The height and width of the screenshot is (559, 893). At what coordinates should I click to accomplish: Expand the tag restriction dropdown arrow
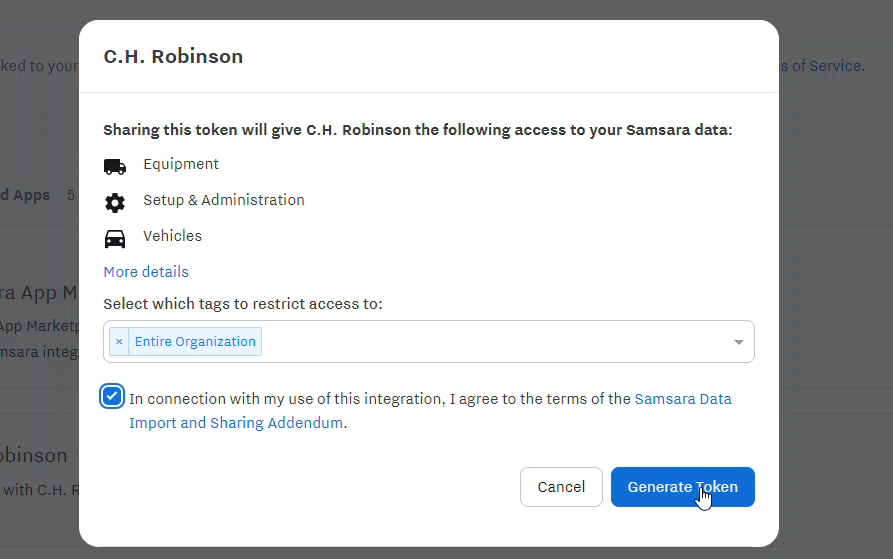[x=739, y=342]
